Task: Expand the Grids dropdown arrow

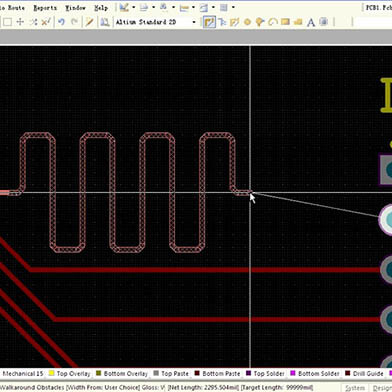Action: [233, 7]
